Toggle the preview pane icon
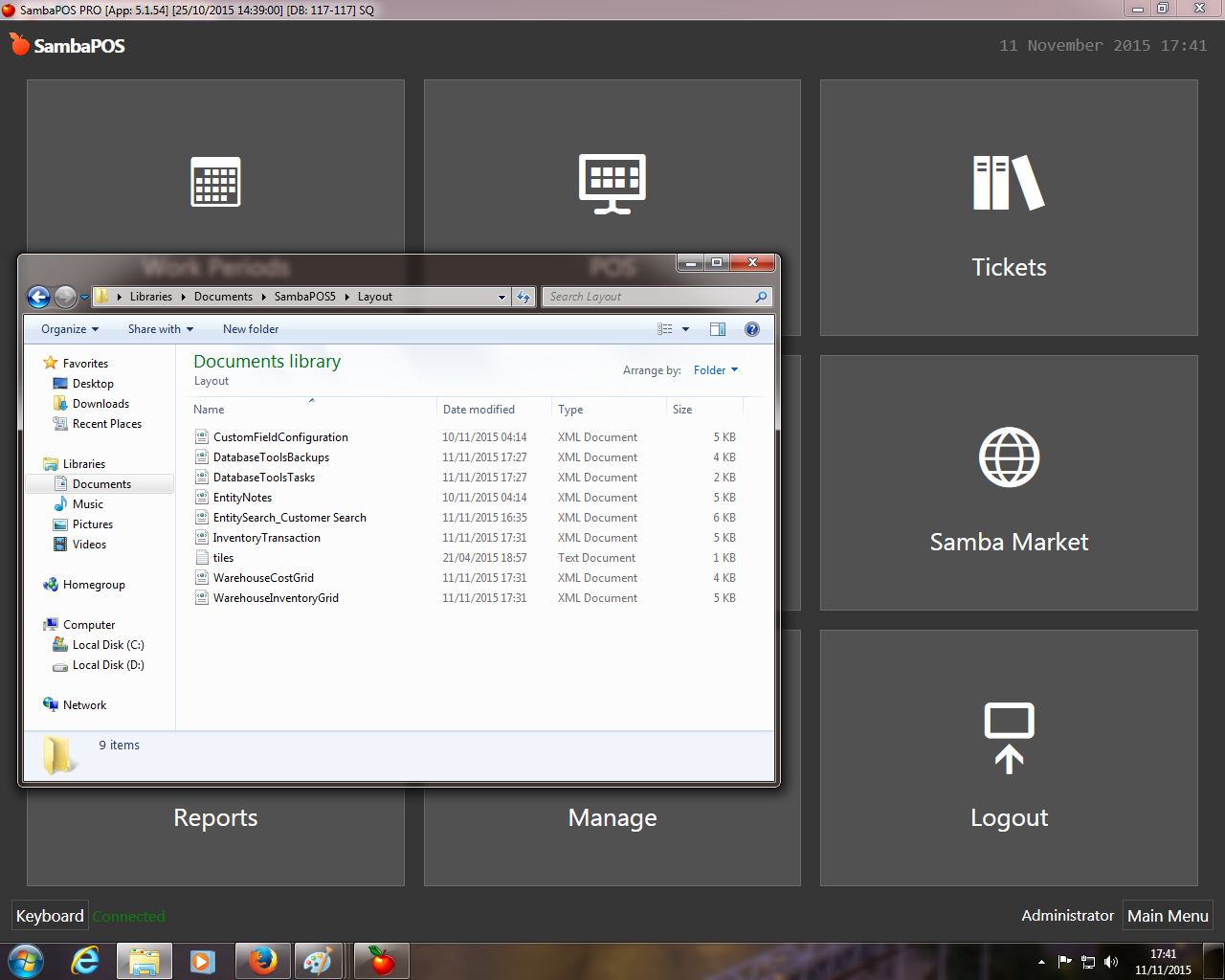Image resolution: width=1225 pixels, height=980 pixels. 718,329
